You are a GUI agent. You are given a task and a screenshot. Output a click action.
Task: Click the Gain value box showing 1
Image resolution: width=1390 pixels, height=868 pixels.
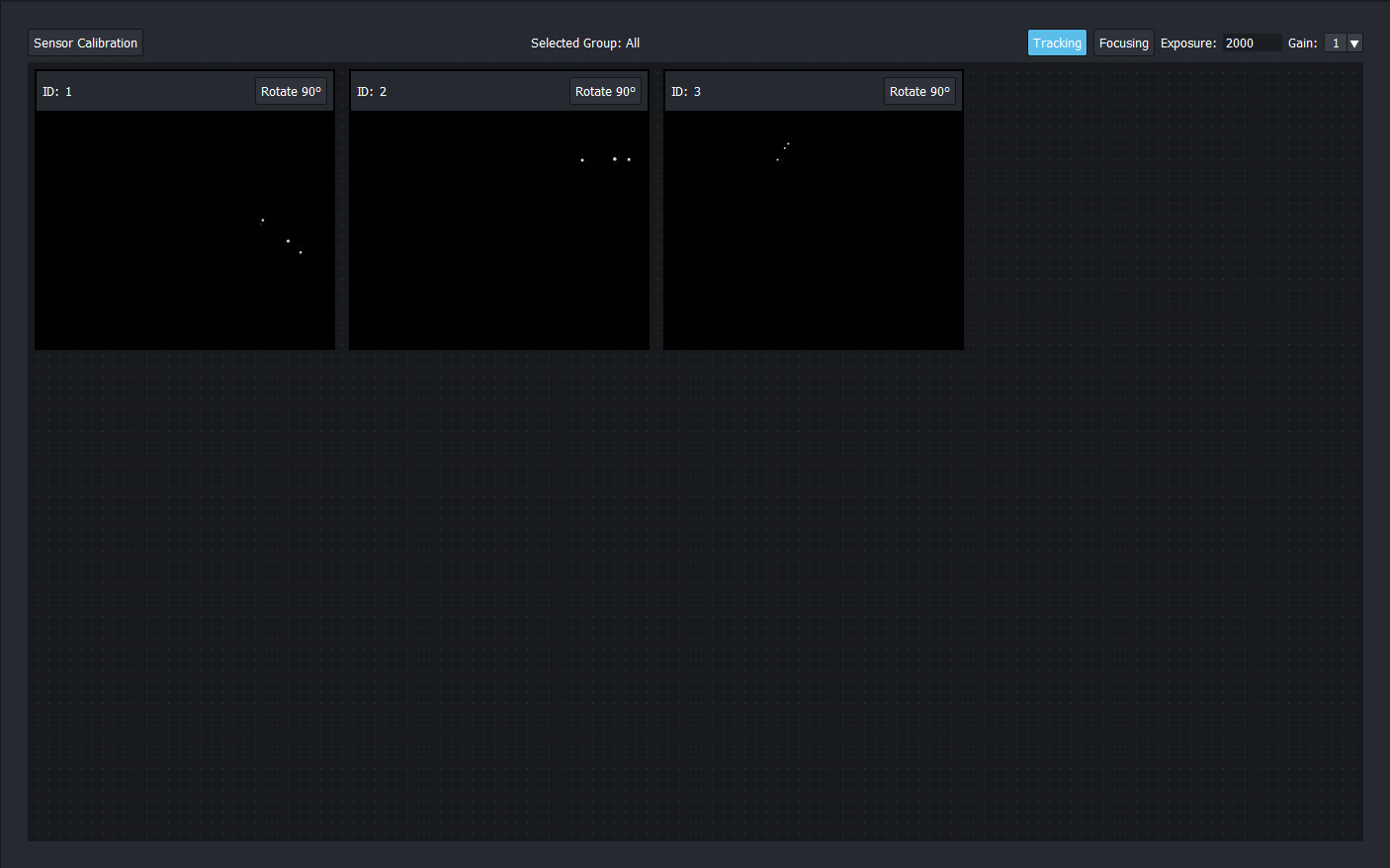pos(1335,43)
